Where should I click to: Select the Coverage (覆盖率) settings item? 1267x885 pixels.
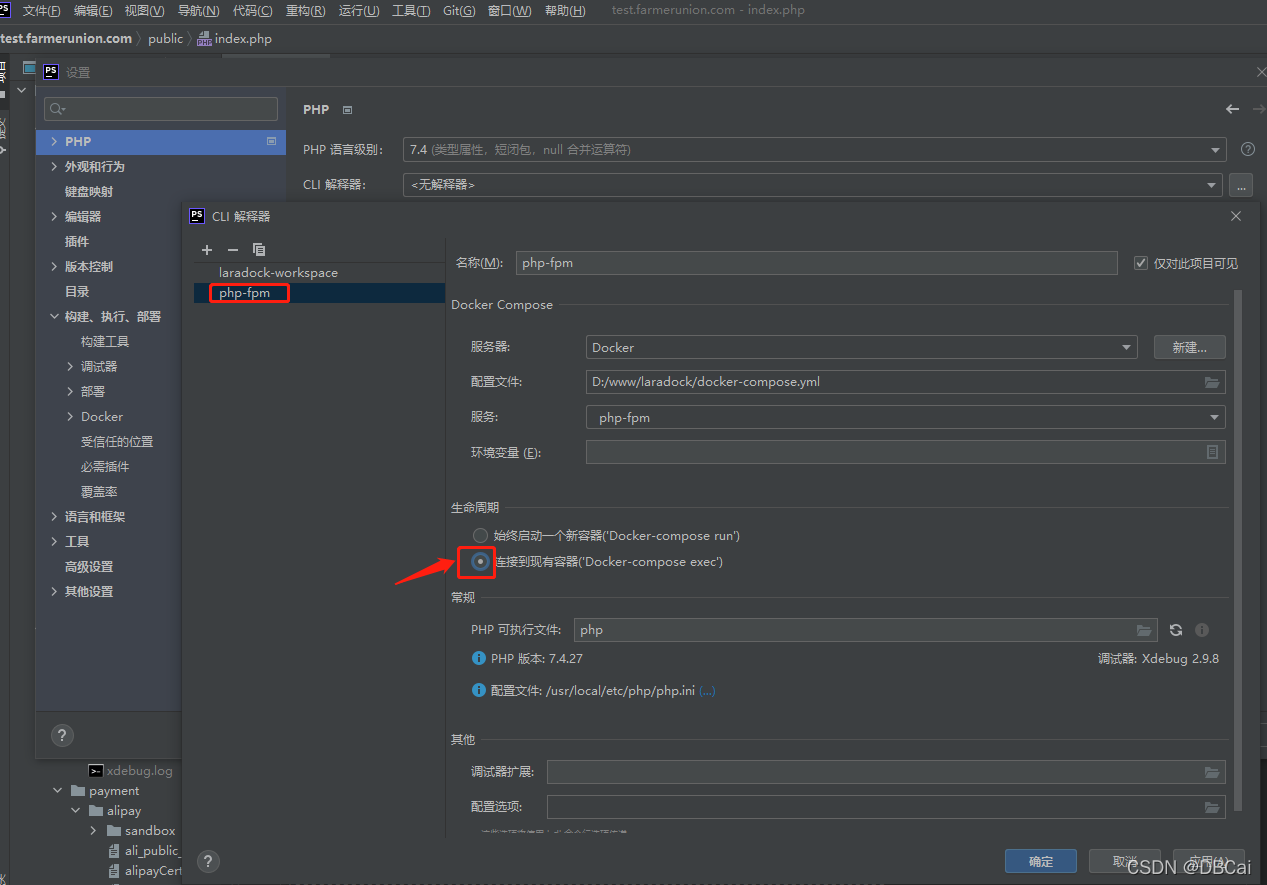pyautogui.click(x=99, y=492)
